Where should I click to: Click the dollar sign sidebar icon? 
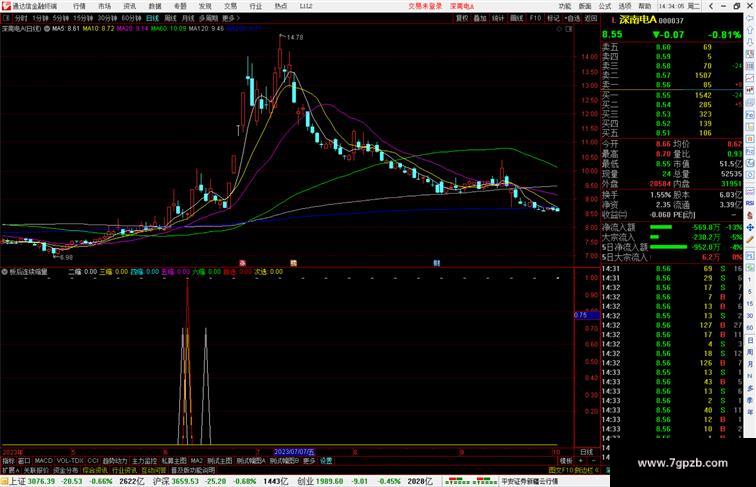click(x=750, y=216)
